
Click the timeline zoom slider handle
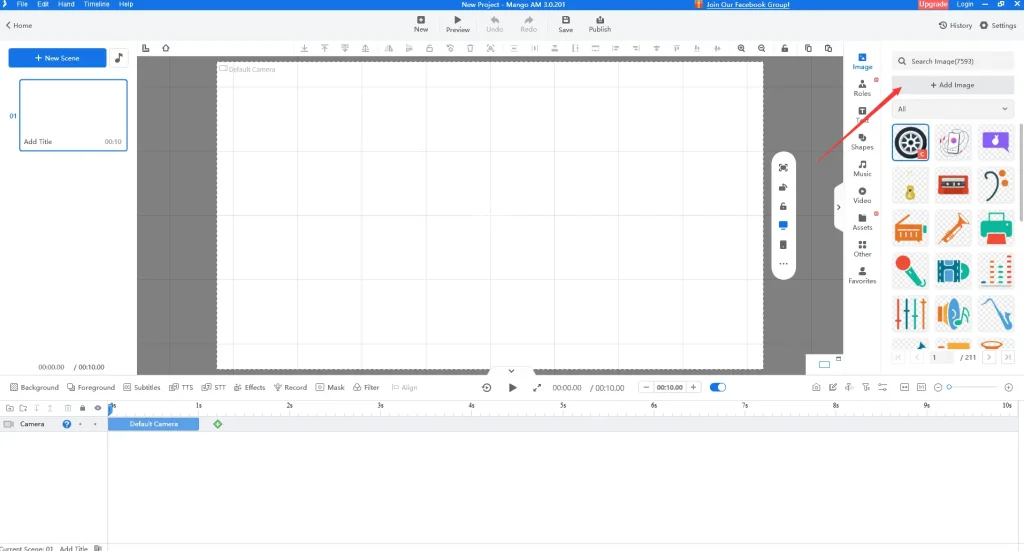[x=949, y=387]
